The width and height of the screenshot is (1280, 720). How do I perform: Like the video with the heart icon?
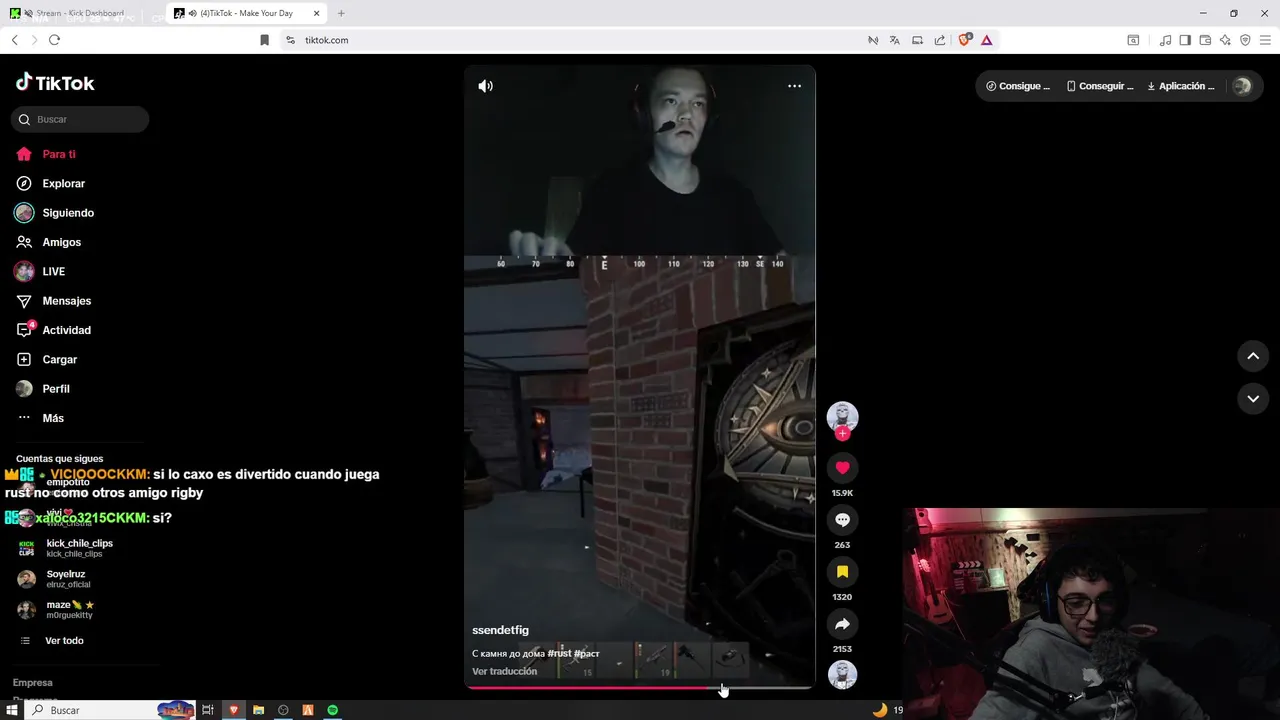pyautogui.click(x=842, y=468)
